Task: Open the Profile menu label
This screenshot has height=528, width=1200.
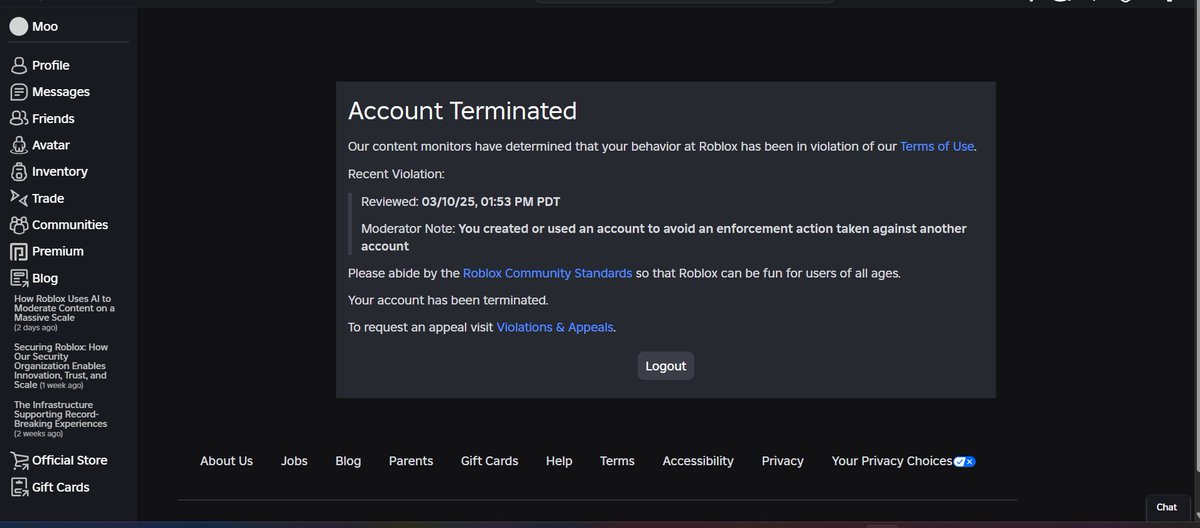Action: [51, 65]
